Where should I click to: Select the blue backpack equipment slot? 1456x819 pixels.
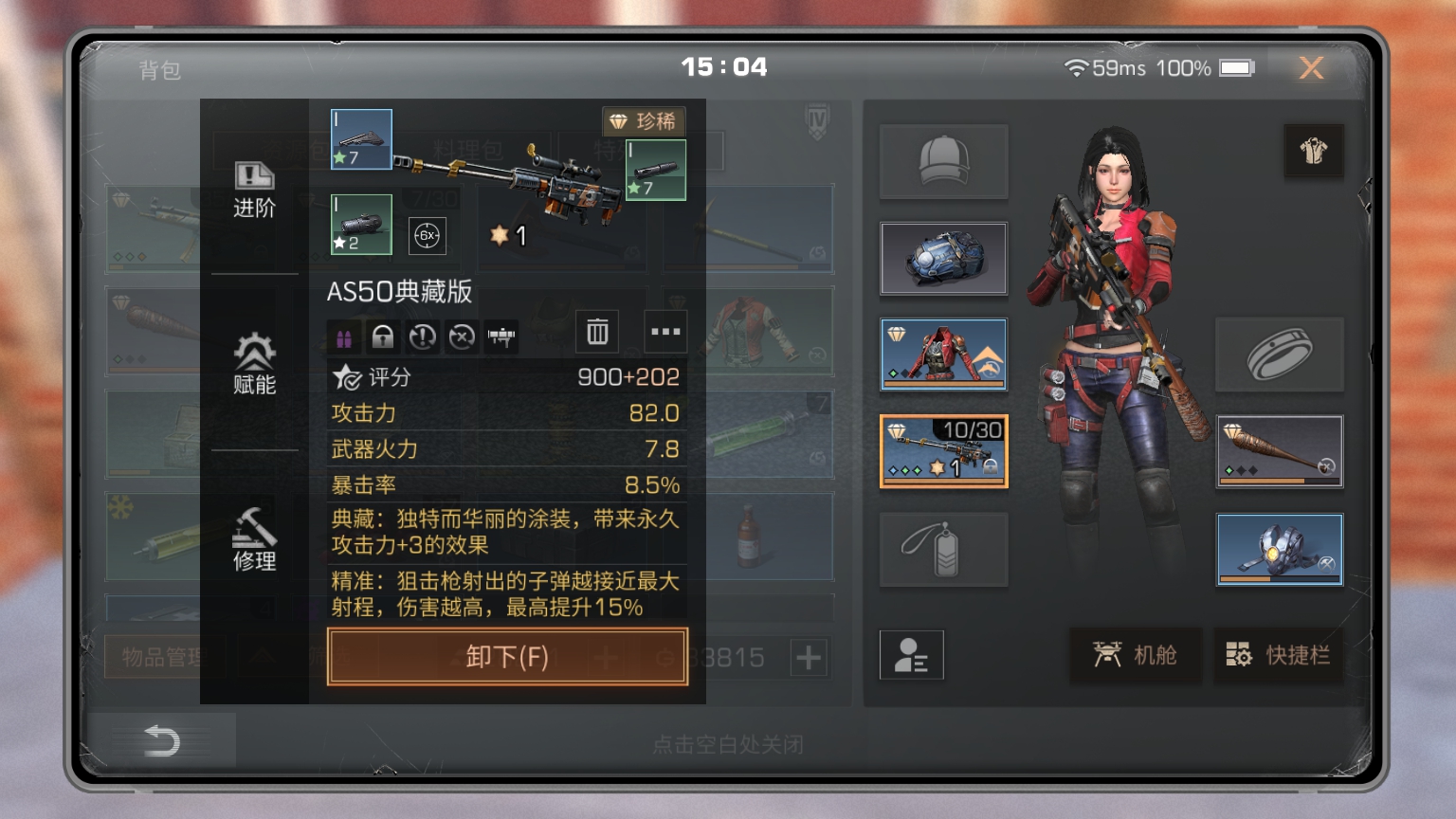click(x=943, y=259)
